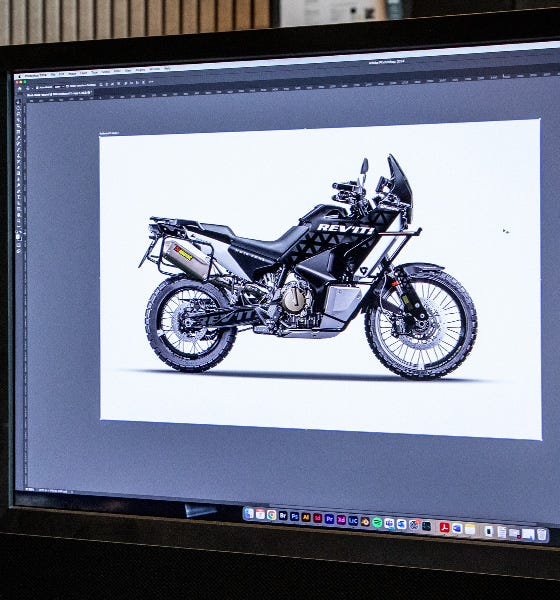The image size is (560, 600).
Task: Open the Move tool preset picker arrow
Action: (32, 88)
